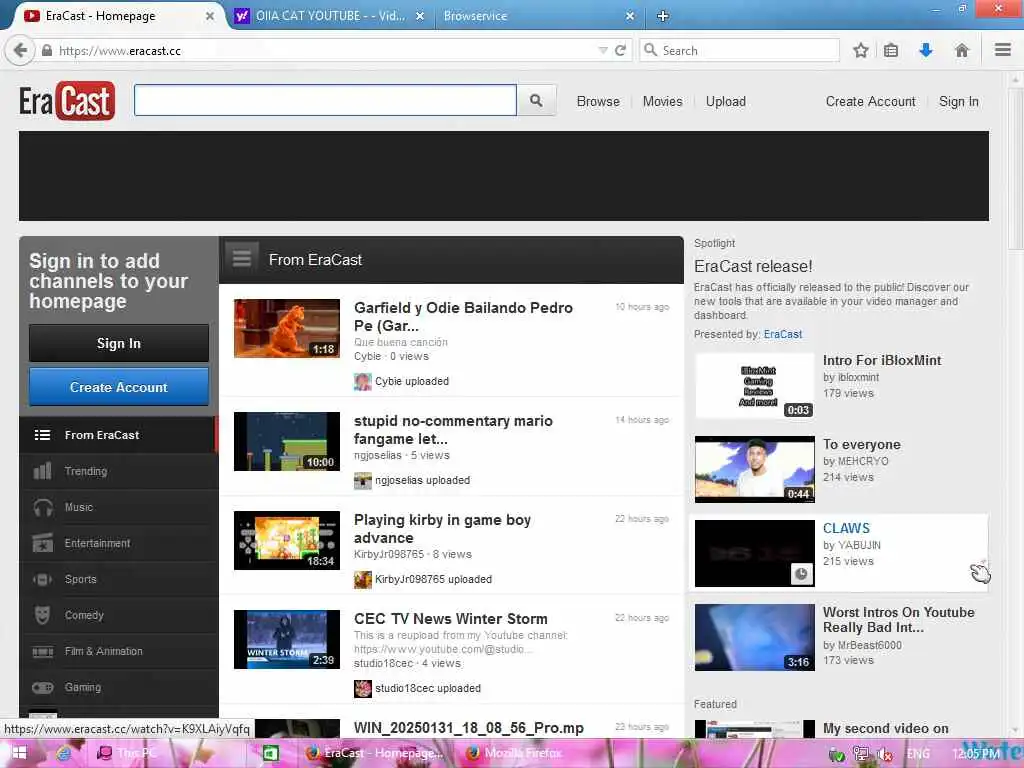Screen dimensions: 1024x768
Task: Open Garfield y Odie Bailando Pedro video title
Action: (x=463, y=317)
